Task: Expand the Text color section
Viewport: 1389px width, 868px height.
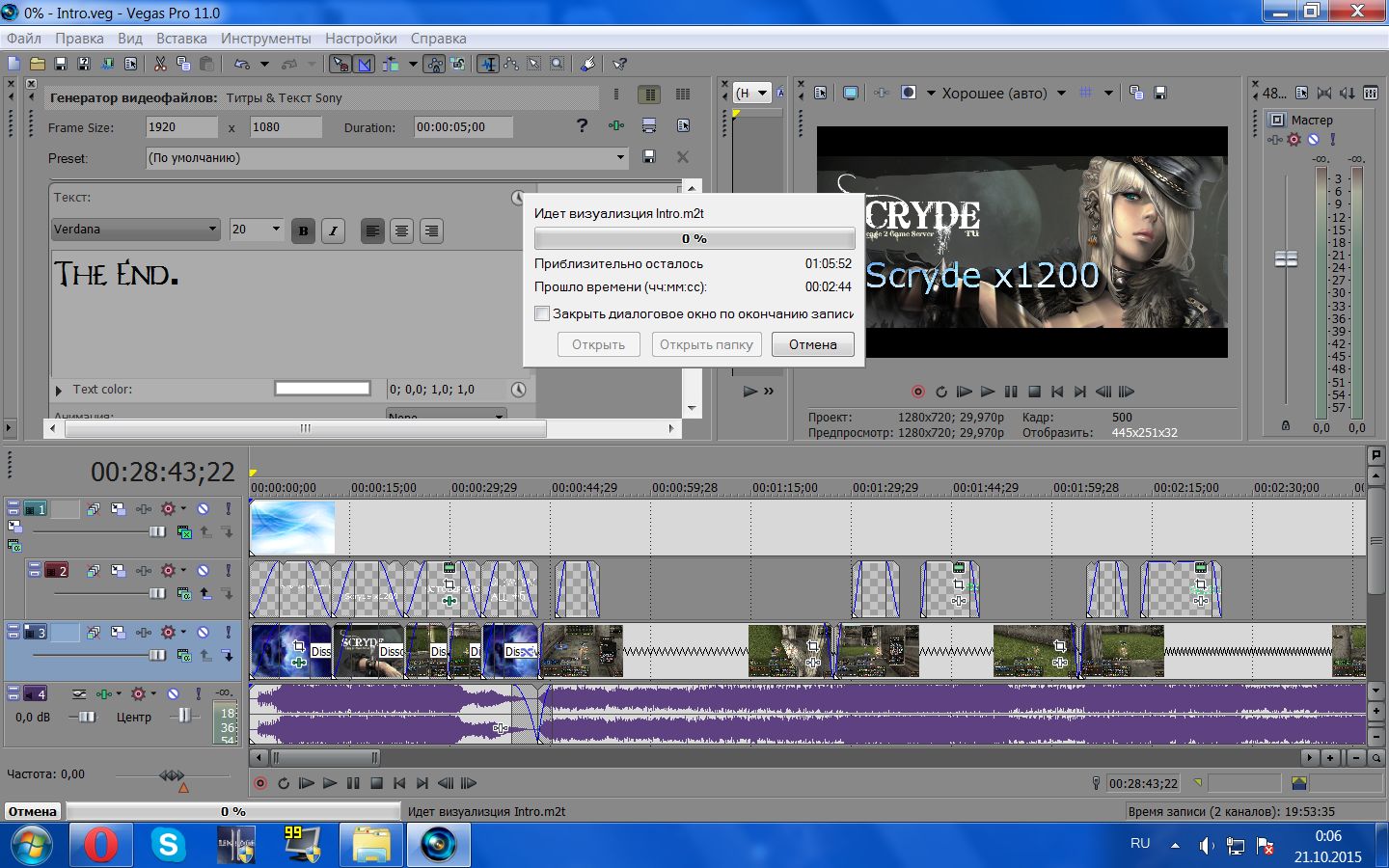Action: [x=59, y=390]
